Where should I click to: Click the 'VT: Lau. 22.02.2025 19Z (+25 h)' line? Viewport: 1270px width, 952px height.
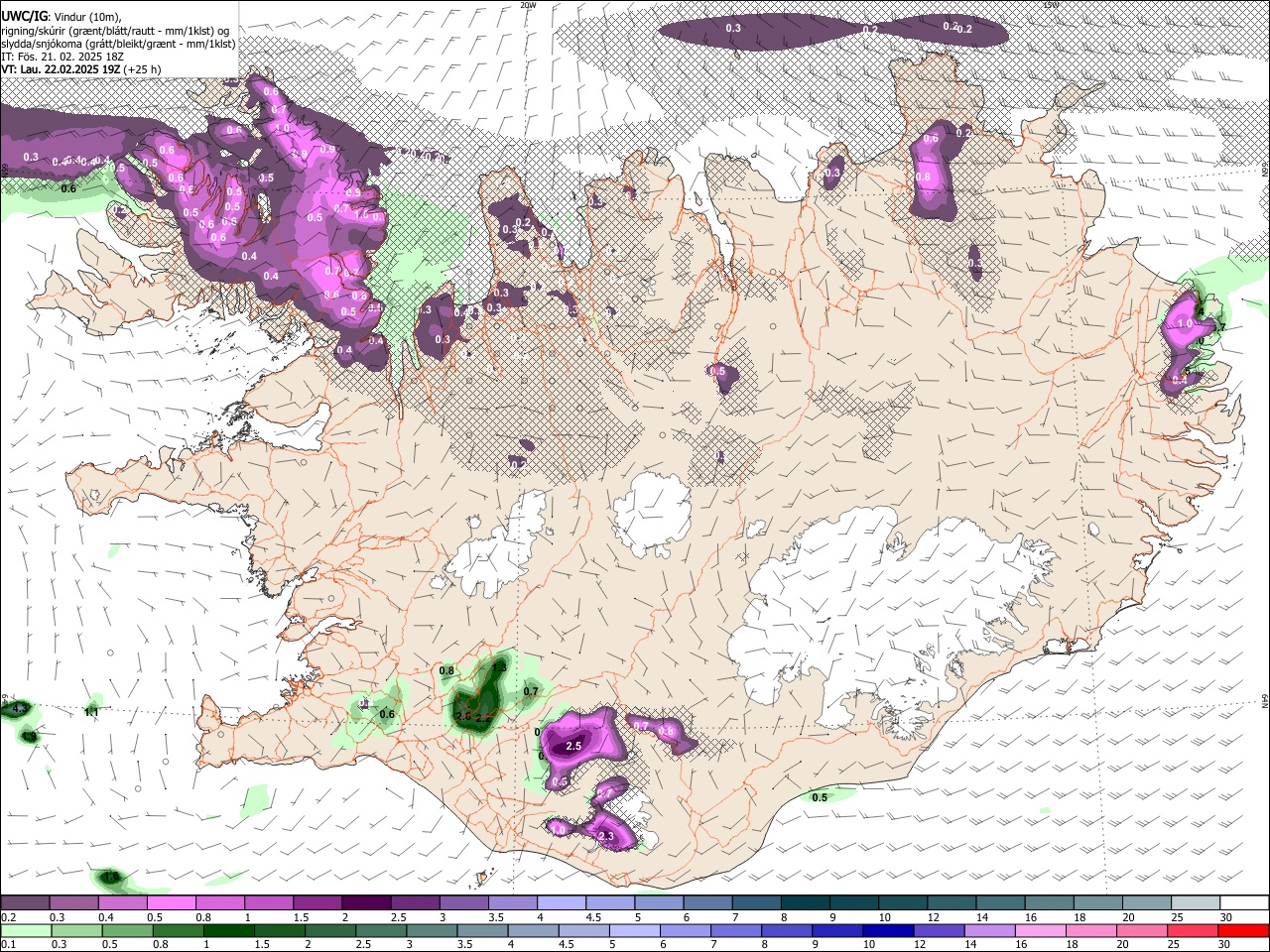pyautogui.click(x=81, y=70)
